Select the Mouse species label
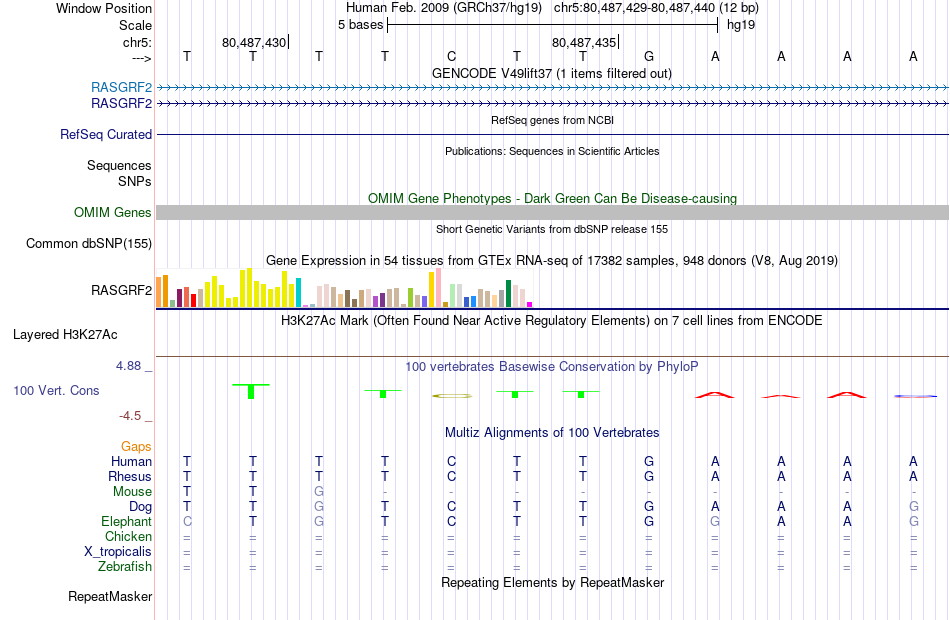Viewport: 950px width, 620px height. click(132, 492)
